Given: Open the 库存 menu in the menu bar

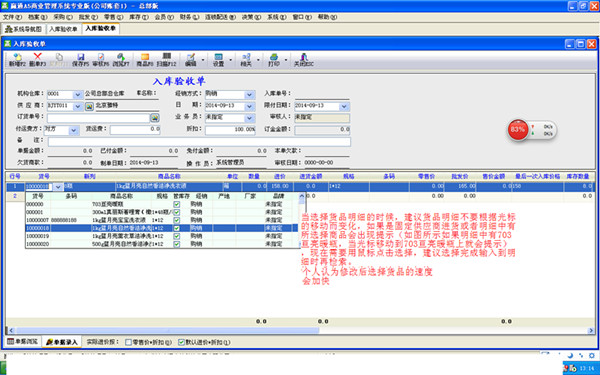Looking at the screenshot, I should coord(139,17).
